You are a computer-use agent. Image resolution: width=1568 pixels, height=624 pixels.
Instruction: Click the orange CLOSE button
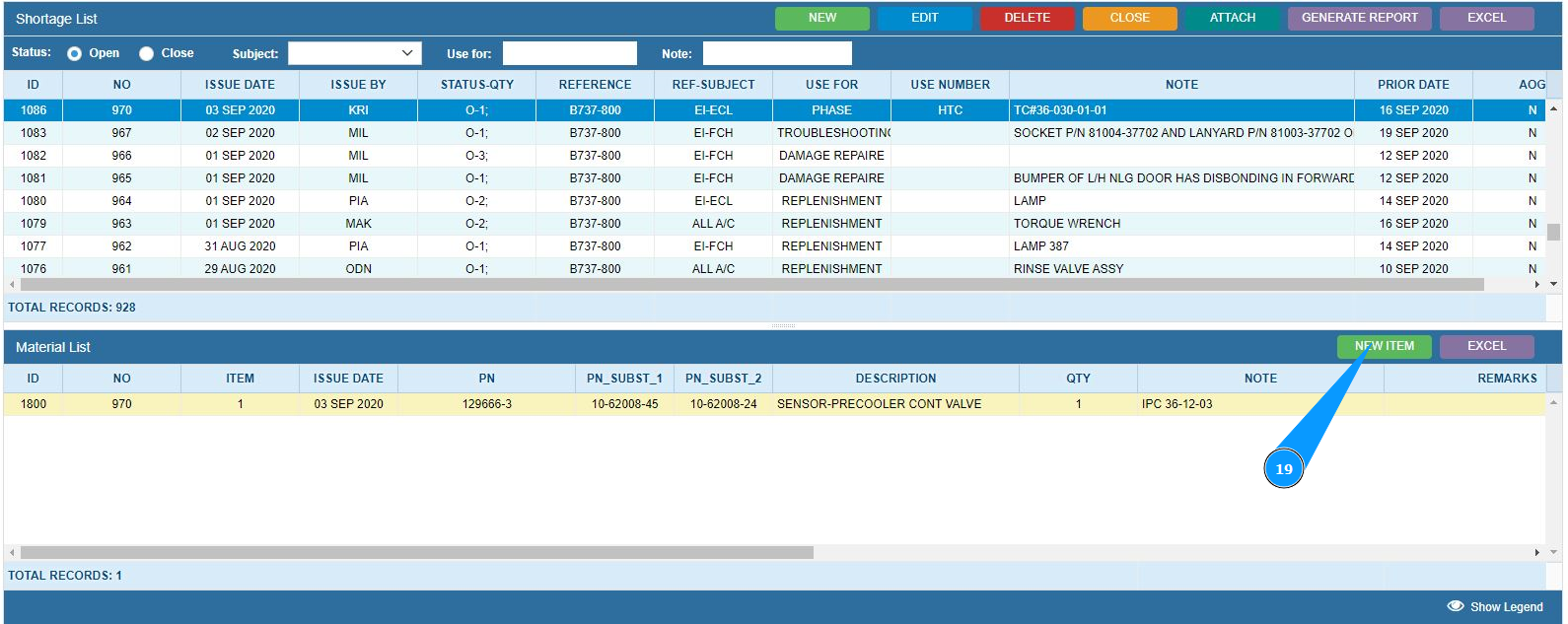[x=1129, y=18]
